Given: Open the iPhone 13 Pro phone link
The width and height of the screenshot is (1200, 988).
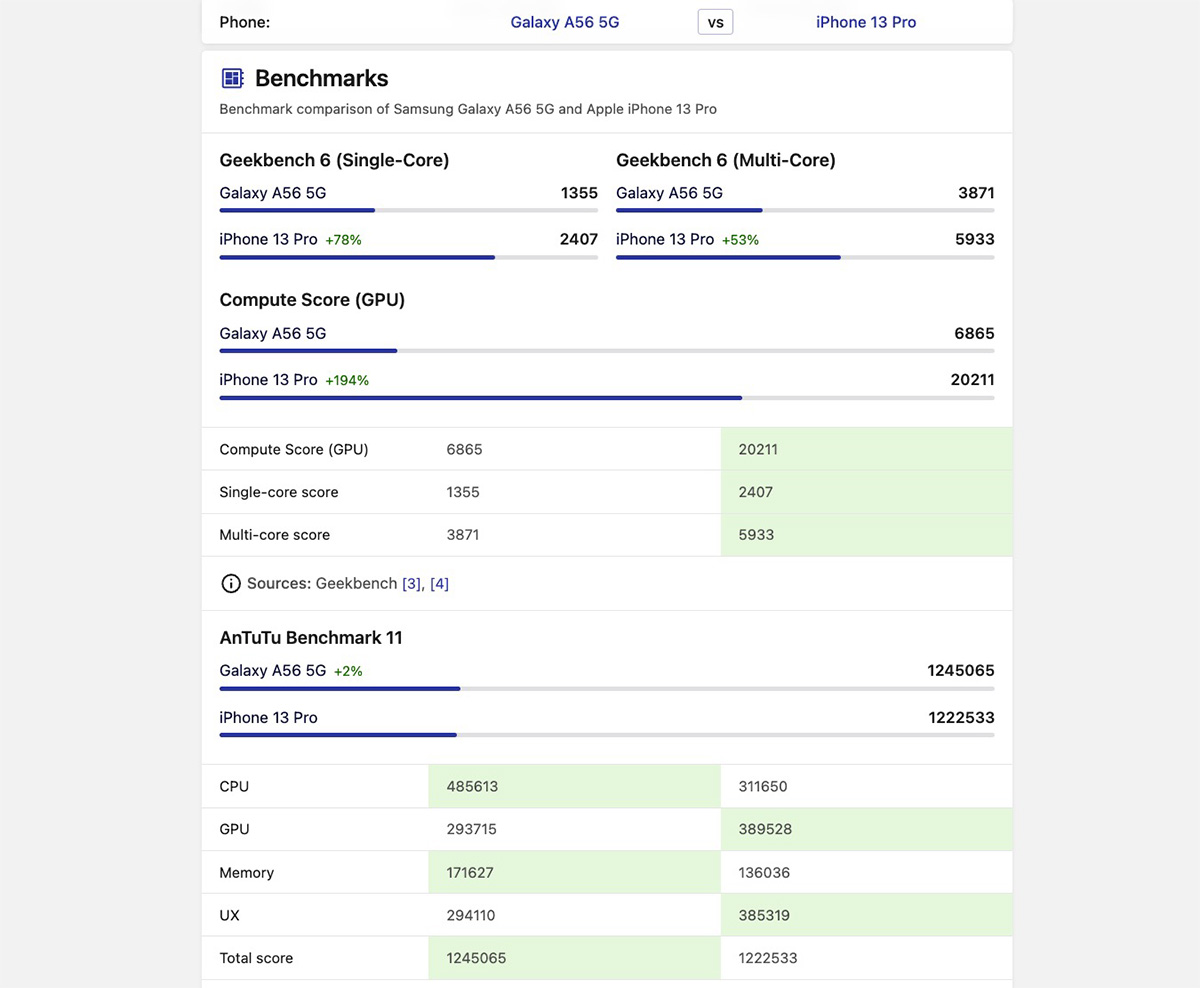Looking at the screenshot, I should click(865, 22).
